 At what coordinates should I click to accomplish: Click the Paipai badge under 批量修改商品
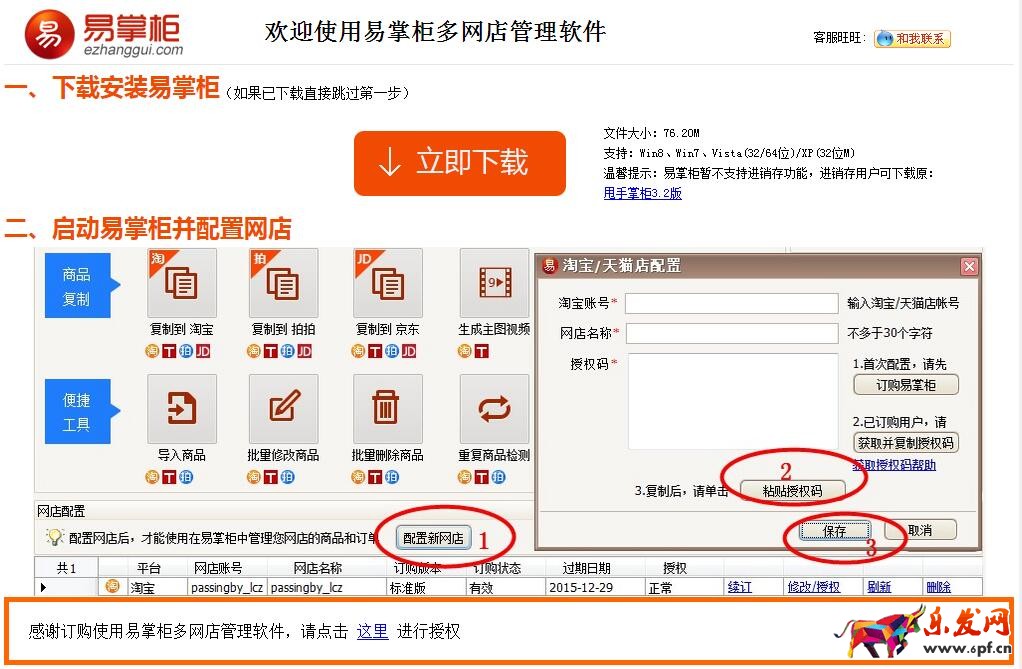pos(287,477)
